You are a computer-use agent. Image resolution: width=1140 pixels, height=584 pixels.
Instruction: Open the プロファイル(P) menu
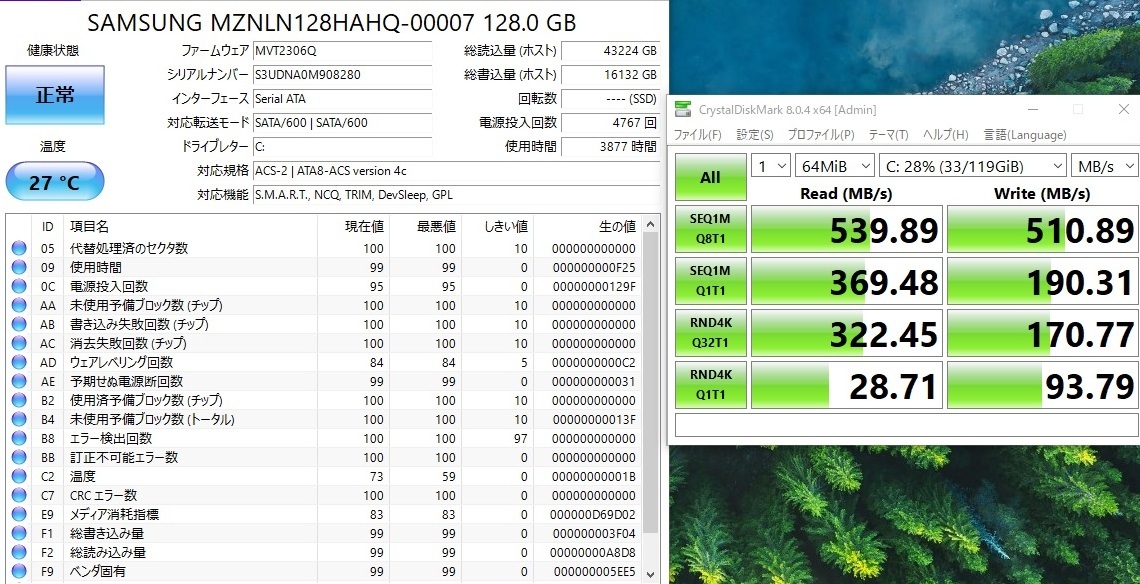tap(821, 135)
